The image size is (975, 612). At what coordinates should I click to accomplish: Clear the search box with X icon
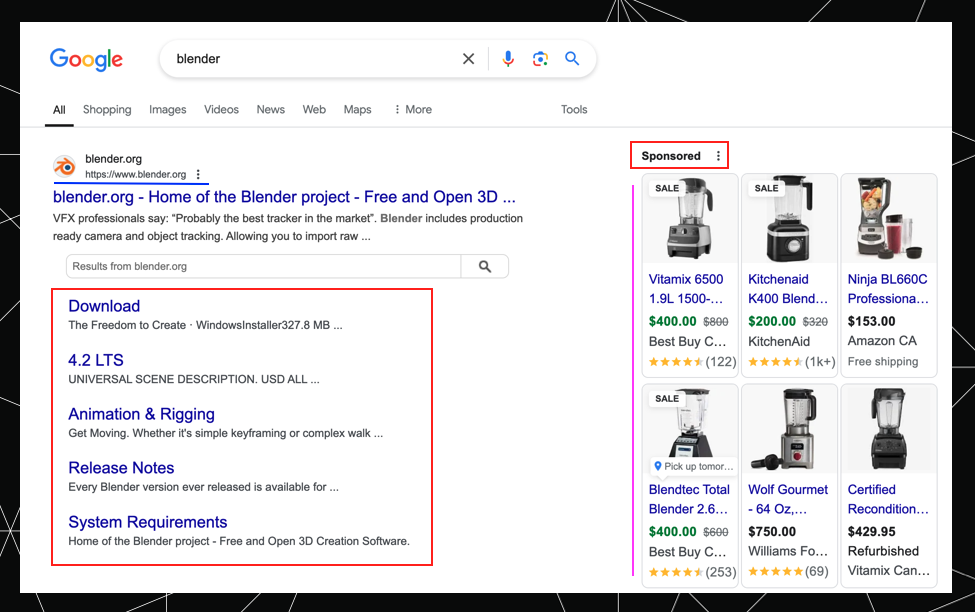[468, 59]
